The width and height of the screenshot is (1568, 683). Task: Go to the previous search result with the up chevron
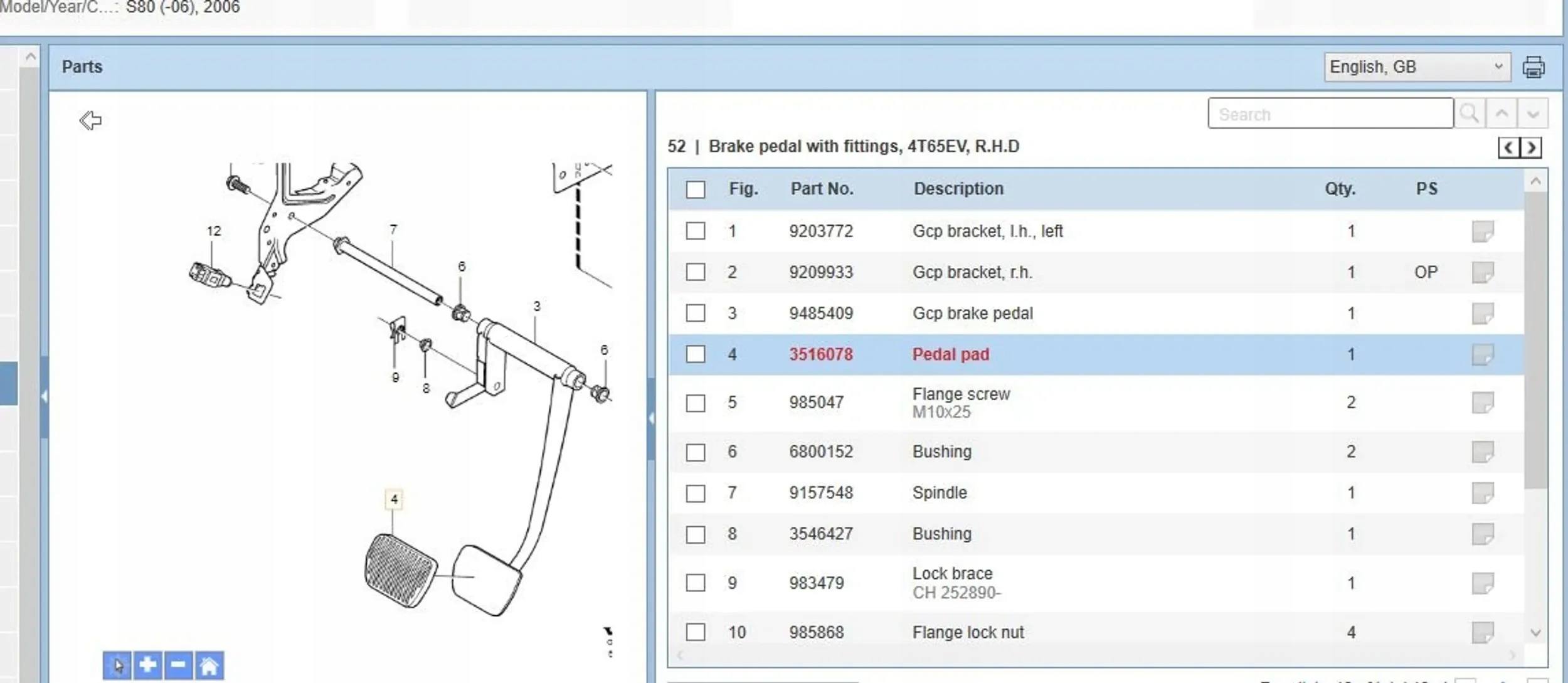coord(1502,114)
